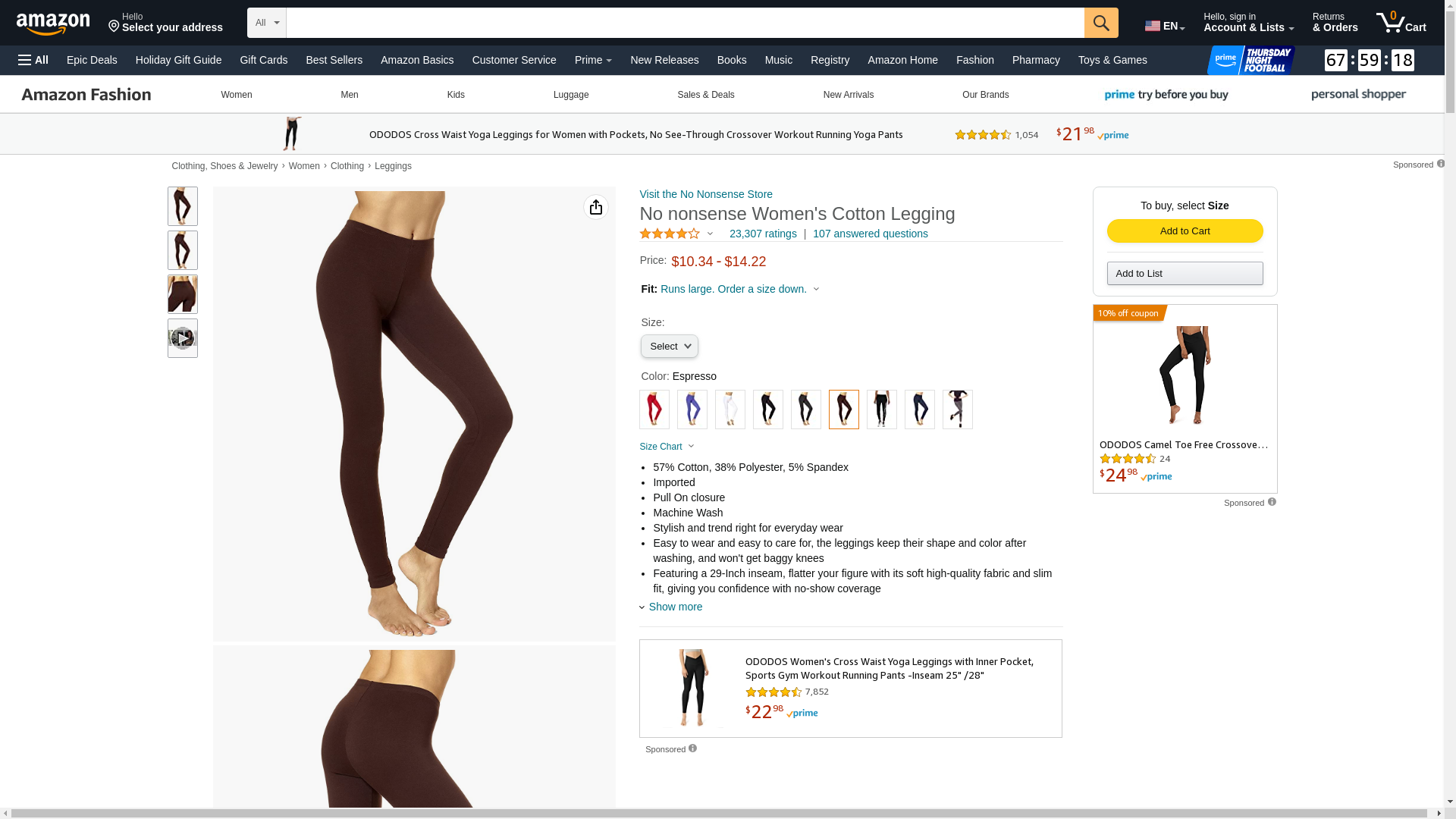This screenshot has width=1456, height=819.
Task: Click the Add to Cart button
Action: pos(1185,231)
